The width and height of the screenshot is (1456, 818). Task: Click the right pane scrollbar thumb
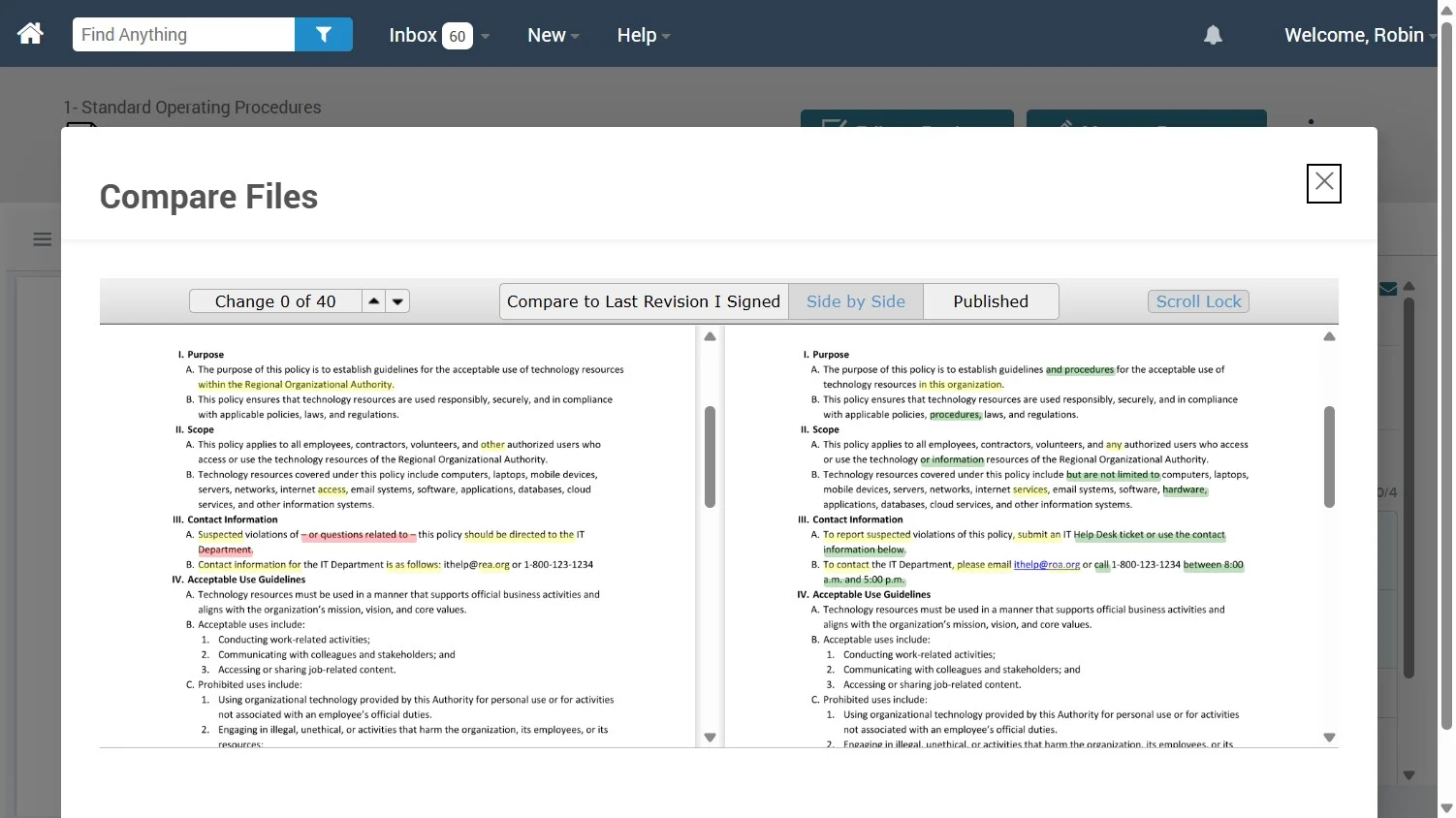[x=1329, y=456]
